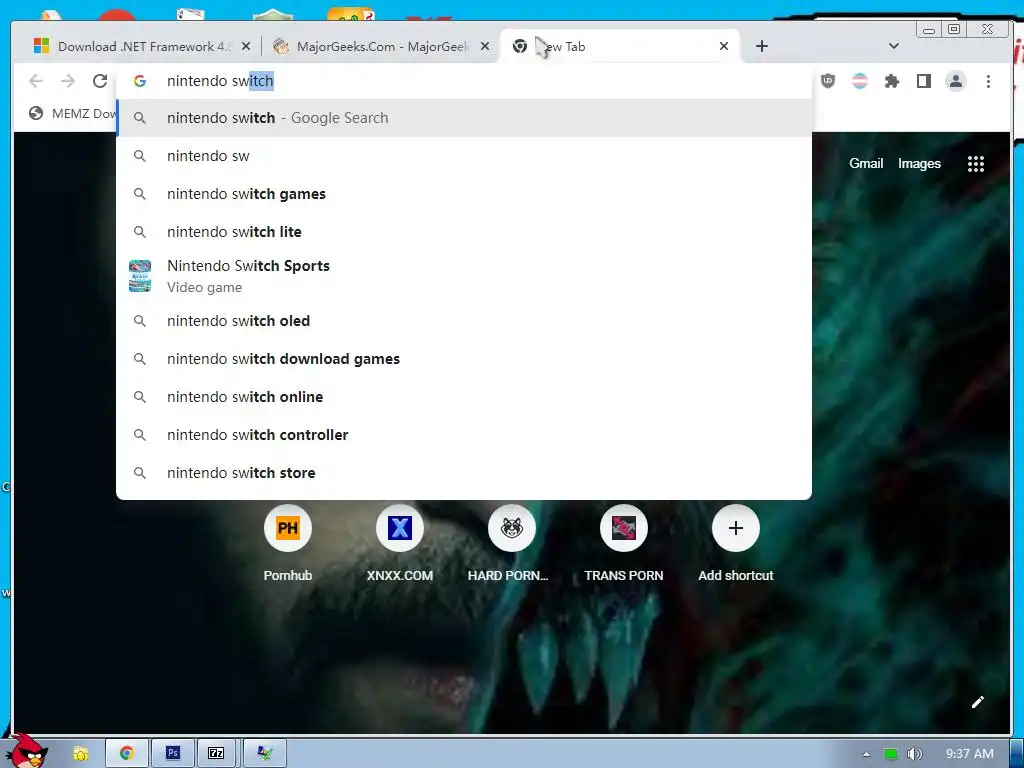
Task: Pick the Nintendo Switch Sports video game suggestion
Action: [464, 276]
